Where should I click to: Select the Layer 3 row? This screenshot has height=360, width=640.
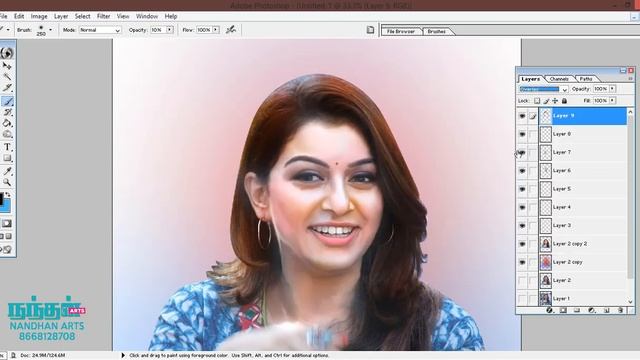[583, 226]
